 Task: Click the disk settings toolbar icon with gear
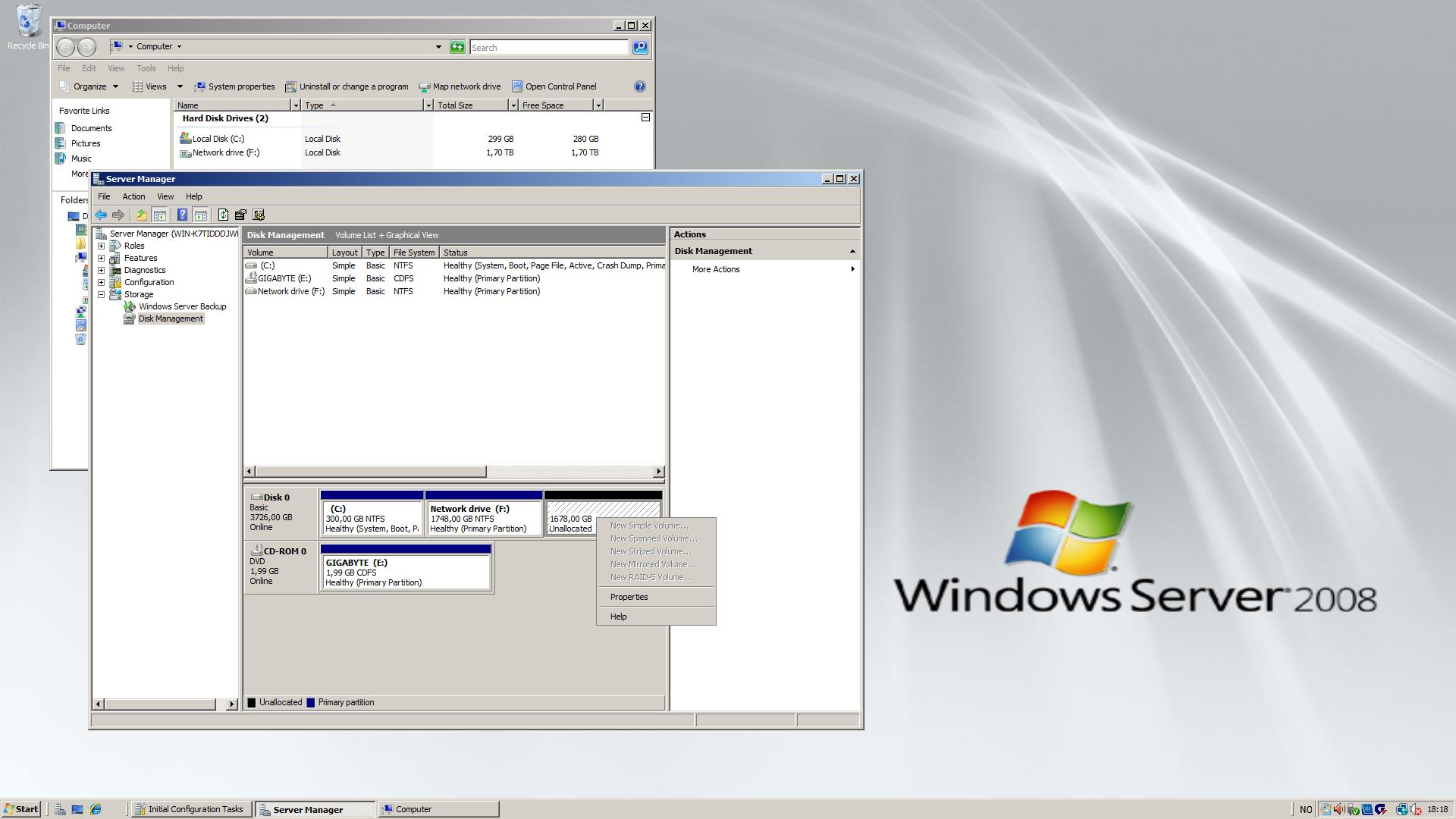259,215
